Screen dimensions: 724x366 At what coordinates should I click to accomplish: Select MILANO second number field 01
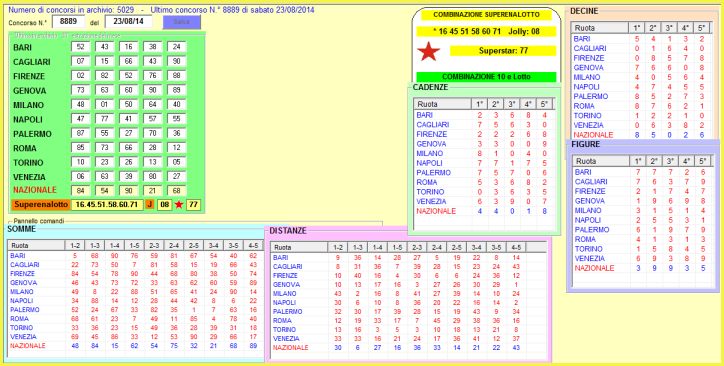105,105
